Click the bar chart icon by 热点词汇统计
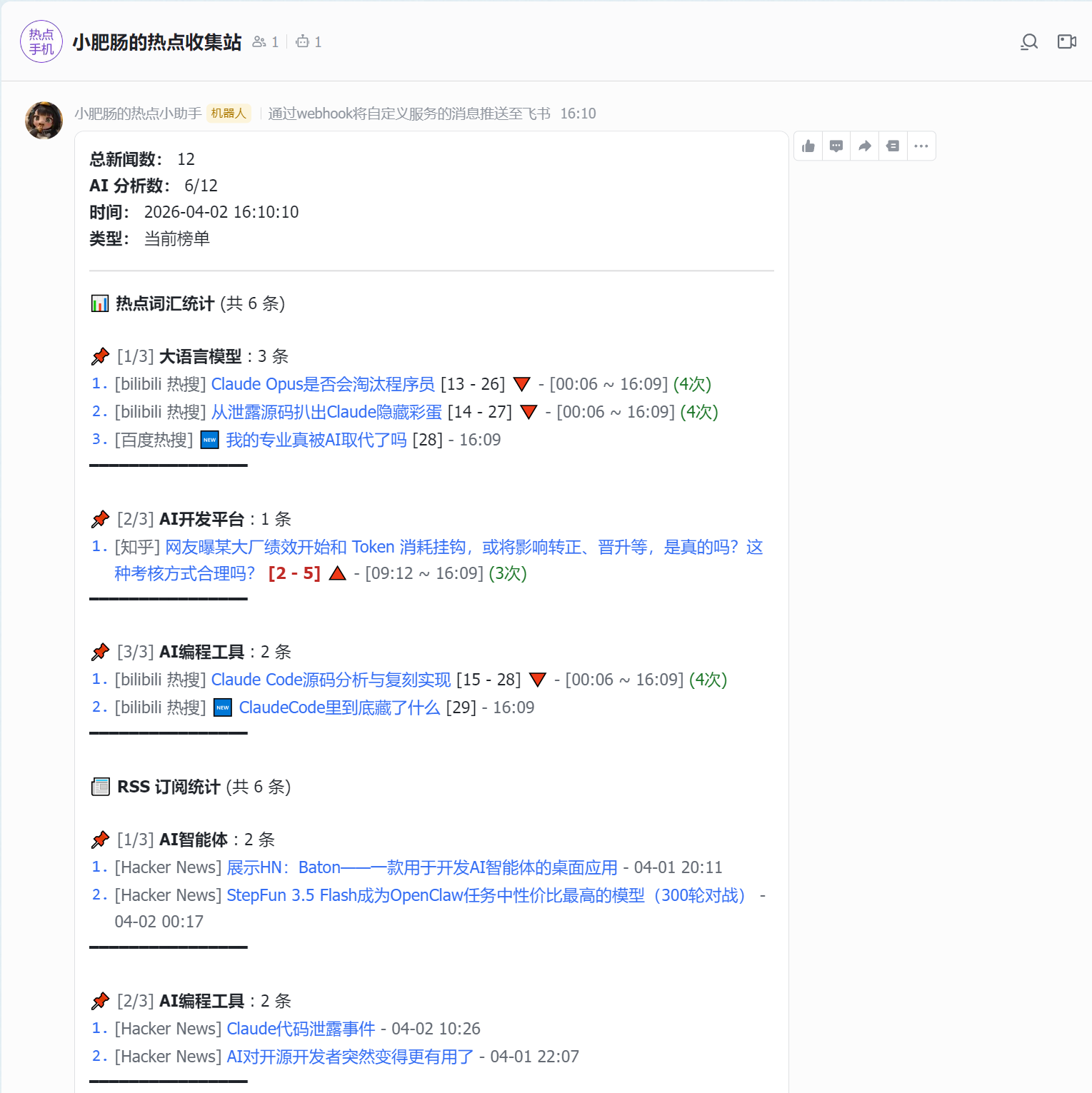 point(100,303)
